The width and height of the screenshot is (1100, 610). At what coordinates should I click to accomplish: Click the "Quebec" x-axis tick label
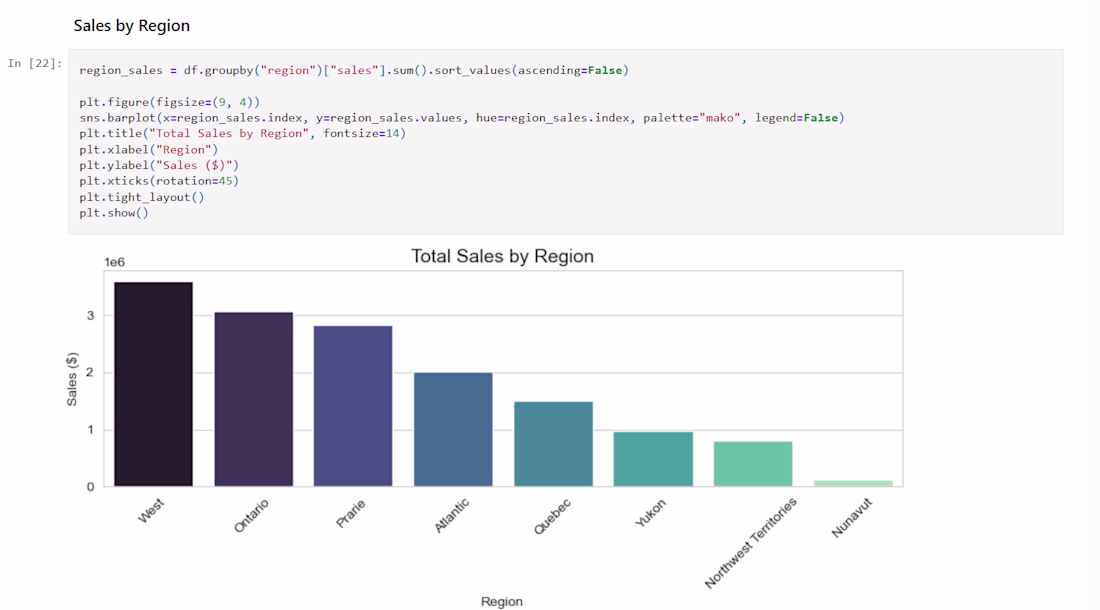[552, 517]
